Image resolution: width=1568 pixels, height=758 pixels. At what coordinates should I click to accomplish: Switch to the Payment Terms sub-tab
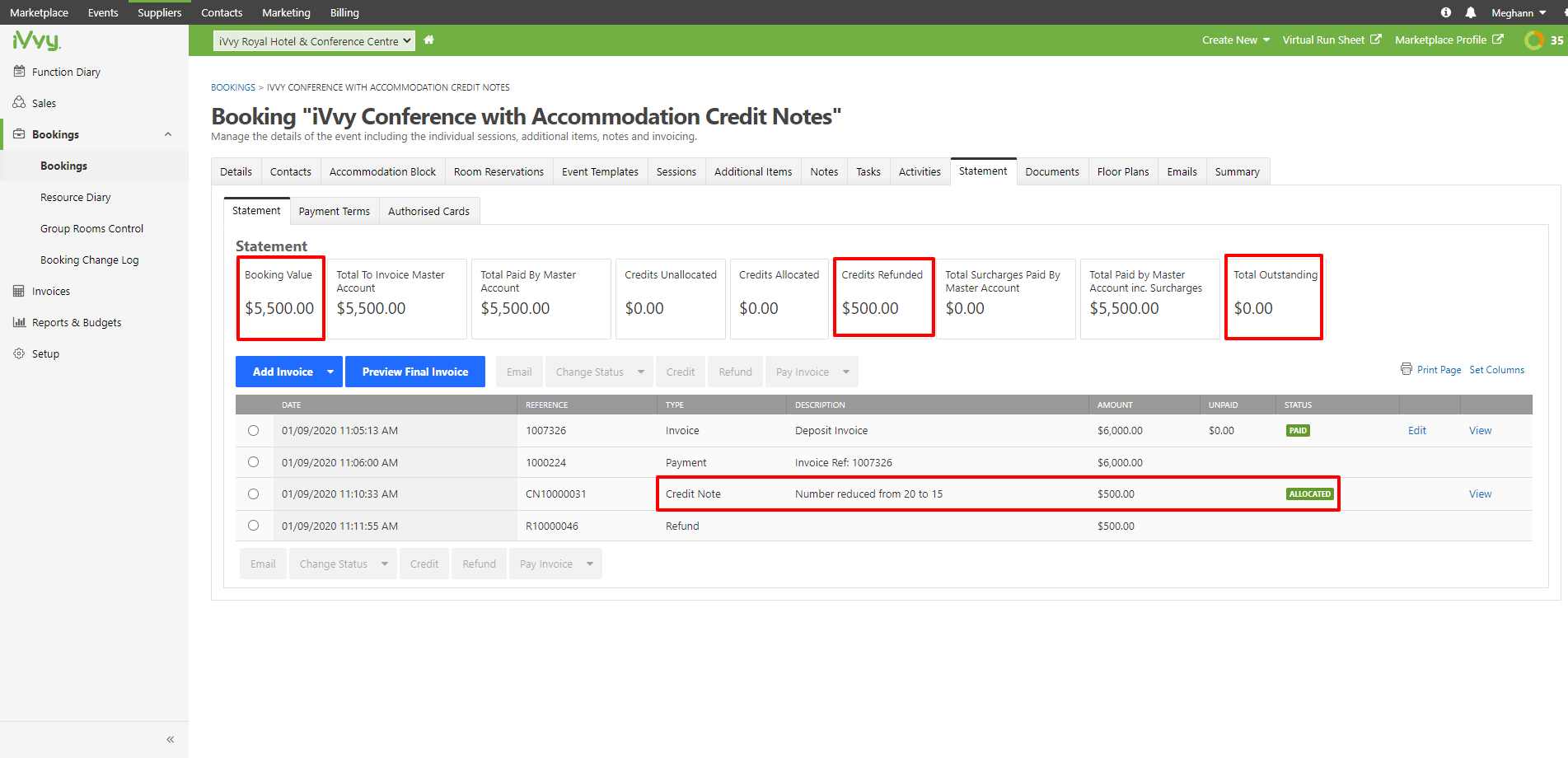pos(335,211)
